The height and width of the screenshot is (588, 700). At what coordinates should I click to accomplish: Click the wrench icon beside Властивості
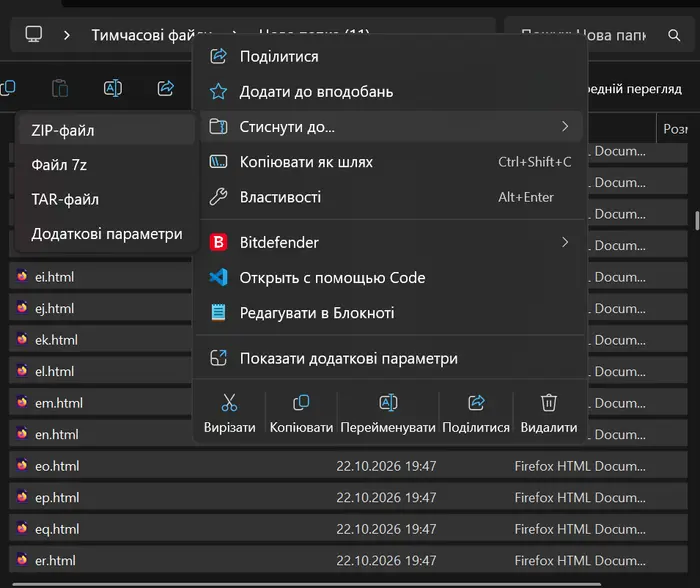[x=218, y=197]
